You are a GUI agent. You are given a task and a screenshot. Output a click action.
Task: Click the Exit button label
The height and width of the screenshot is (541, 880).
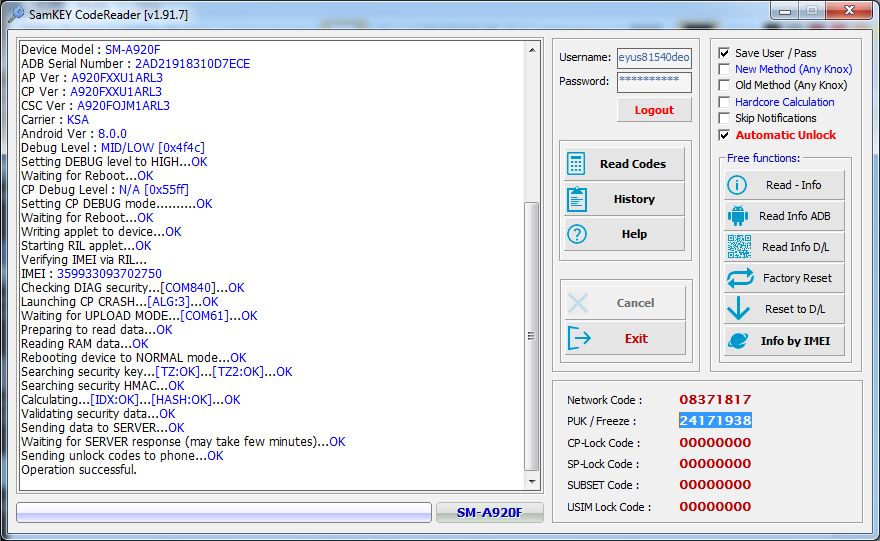click(636, 338)
